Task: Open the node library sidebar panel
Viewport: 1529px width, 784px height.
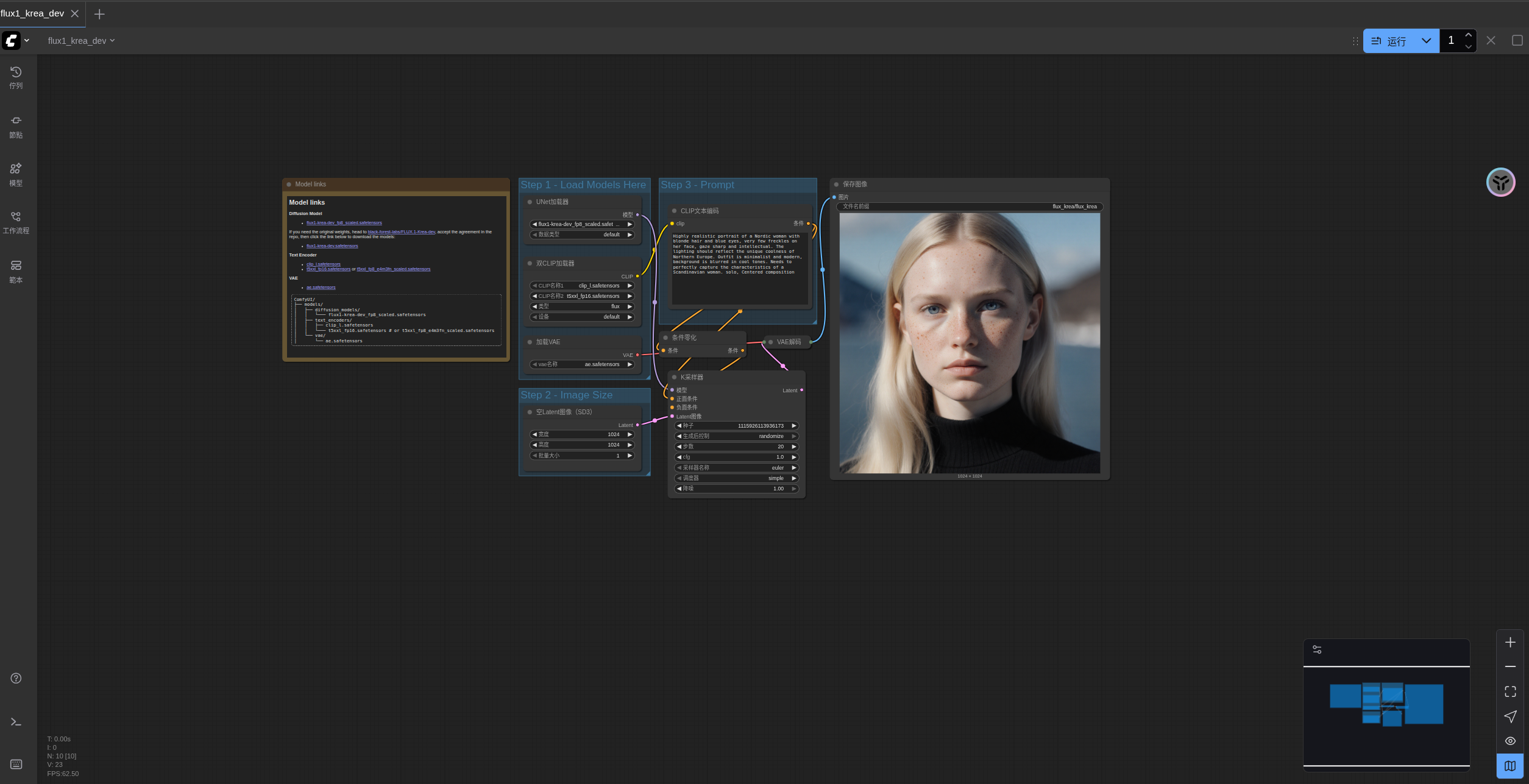Action: [16, 127]
